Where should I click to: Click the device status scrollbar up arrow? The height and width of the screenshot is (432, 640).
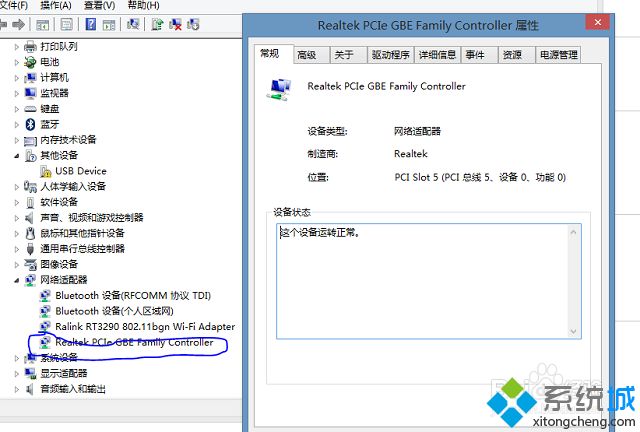573,233
